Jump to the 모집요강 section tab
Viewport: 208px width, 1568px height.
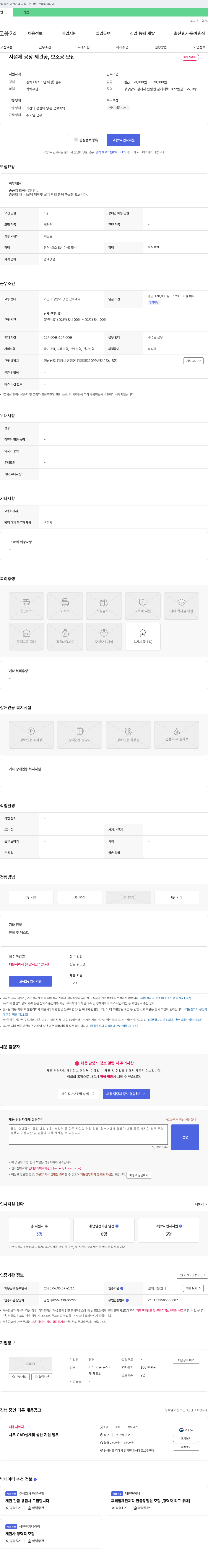6,47
